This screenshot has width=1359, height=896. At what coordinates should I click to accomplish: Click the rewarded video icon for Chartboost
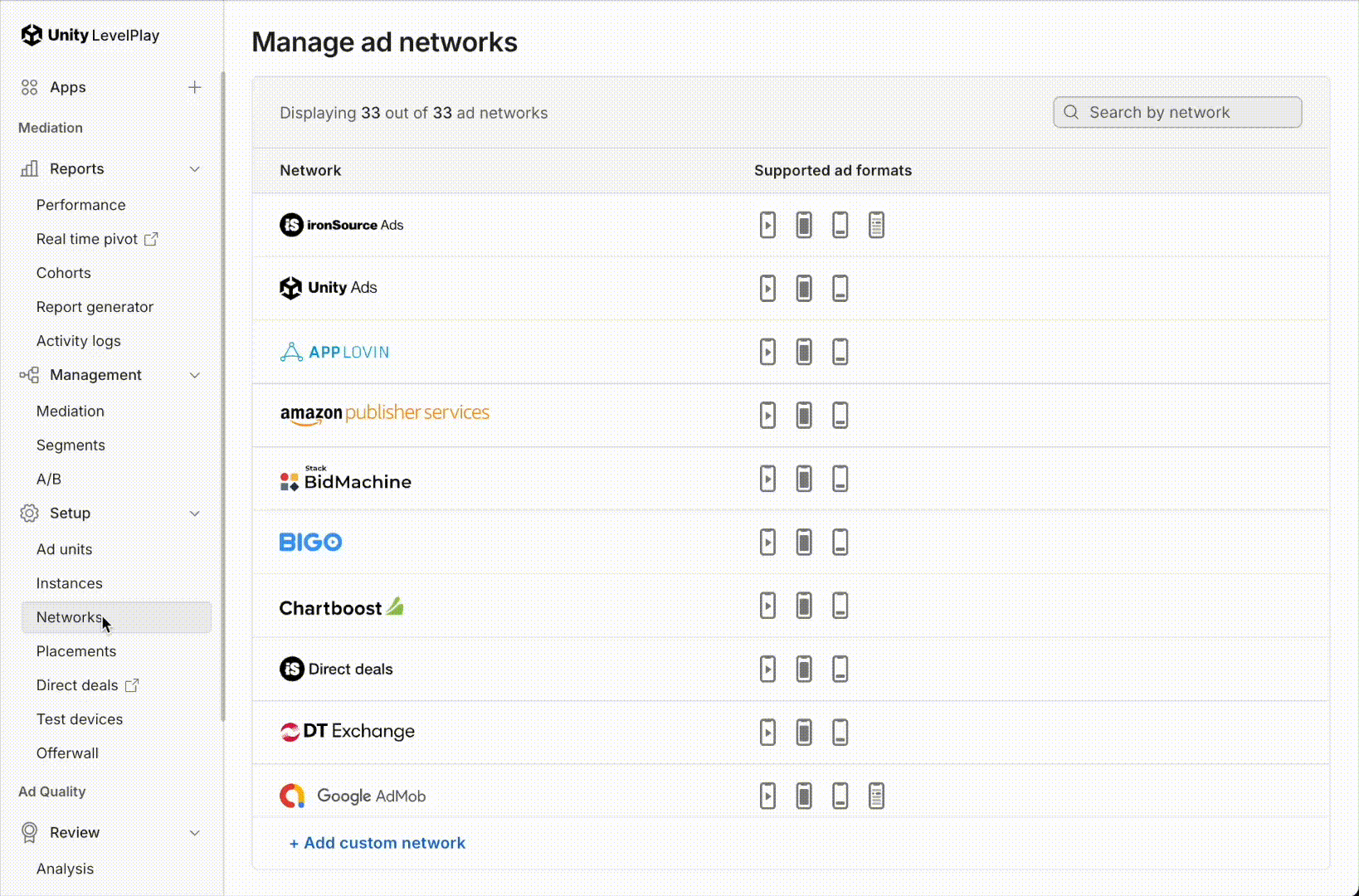point(767,606)
